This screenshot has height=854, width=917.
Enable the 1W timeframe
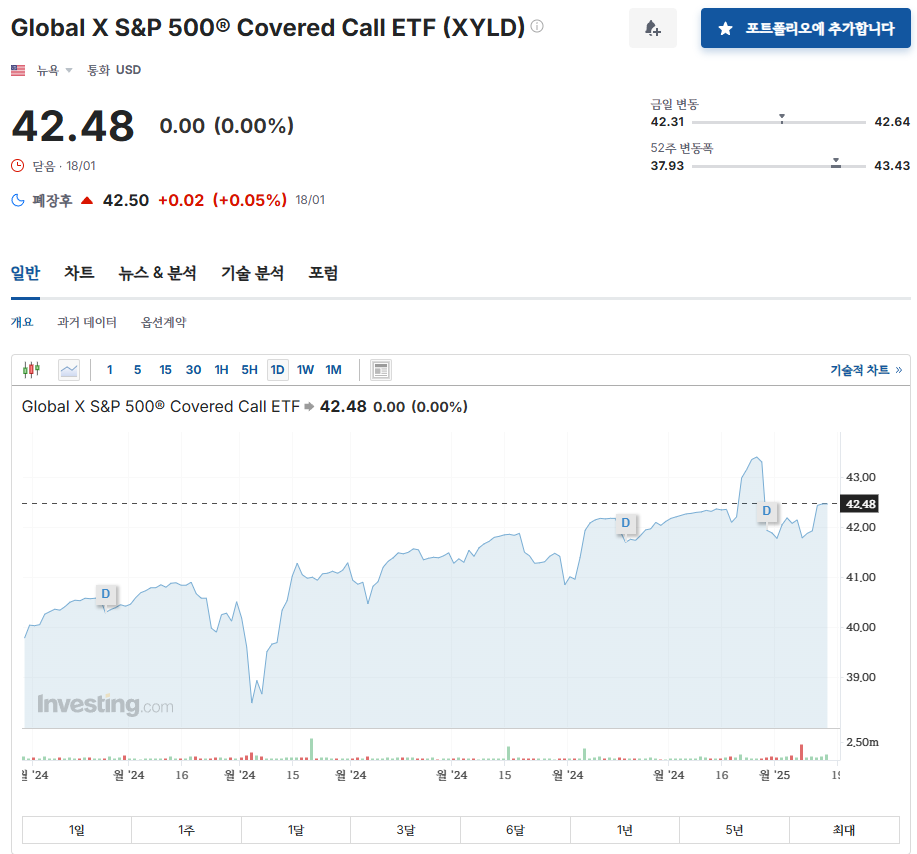pyautogui.click(x=306, y=369)
